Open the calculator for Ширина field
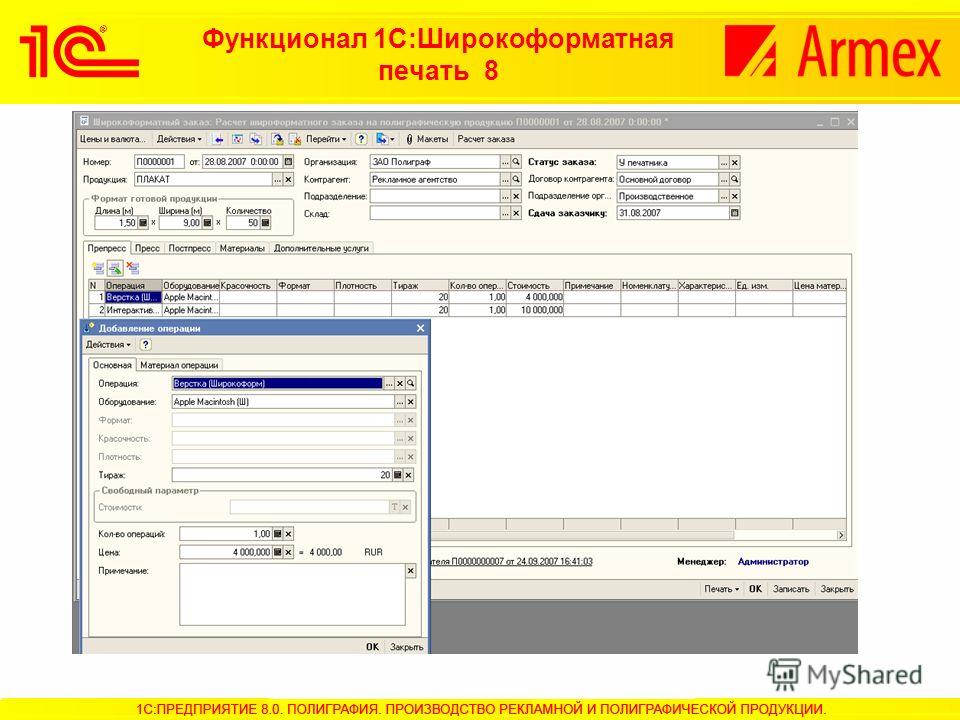This screenshot has width=960, height=720. 207,223
